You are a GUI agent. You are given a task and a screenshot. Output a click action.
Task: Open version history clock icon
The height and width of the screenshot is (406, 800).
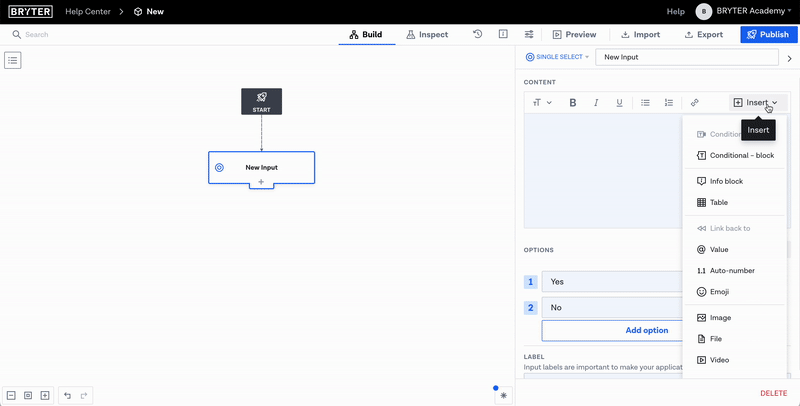click(x=478, y=34)
